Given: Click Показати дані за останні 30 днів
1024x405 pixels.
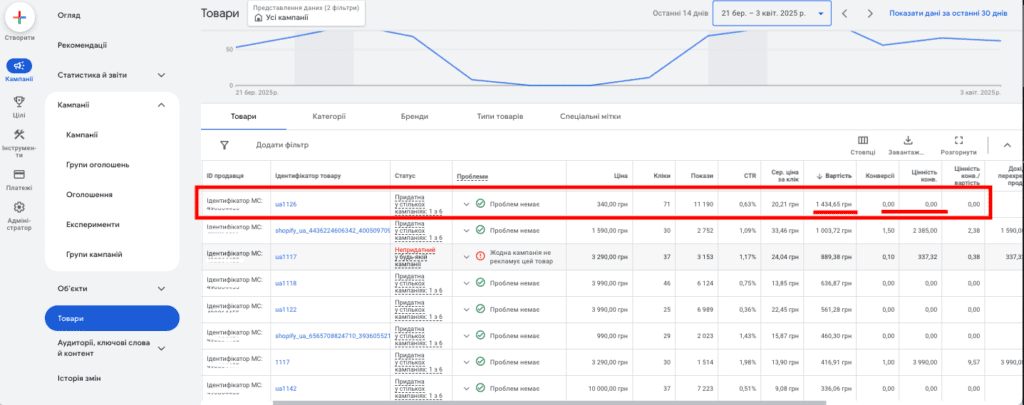Looking at the screenshot, I should click(948, 13).
